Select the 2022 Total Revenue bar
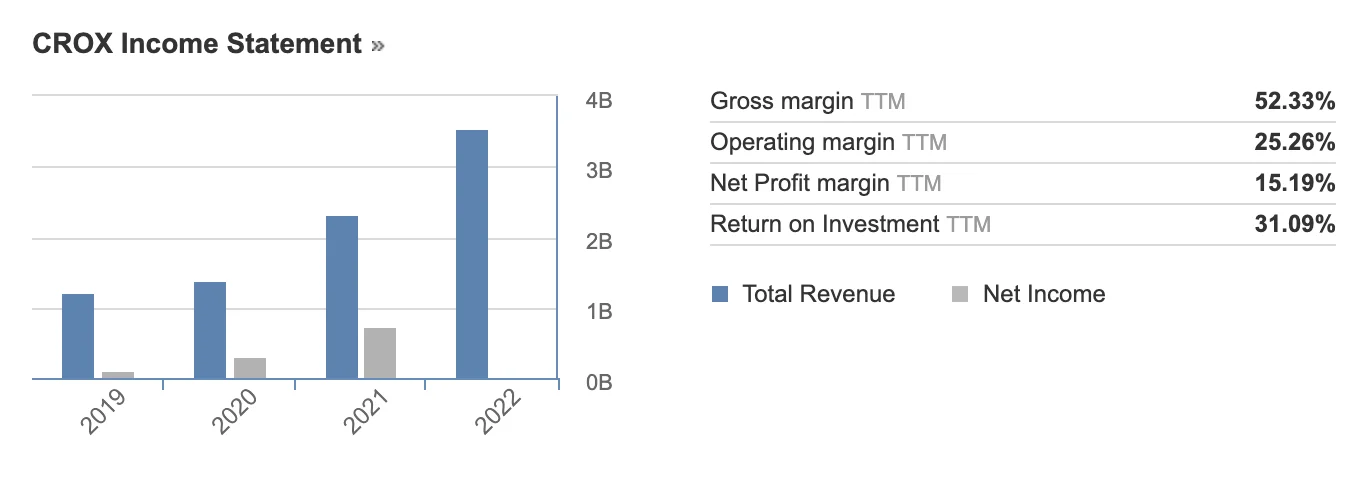1362x492 pixels. coord(472,254)
